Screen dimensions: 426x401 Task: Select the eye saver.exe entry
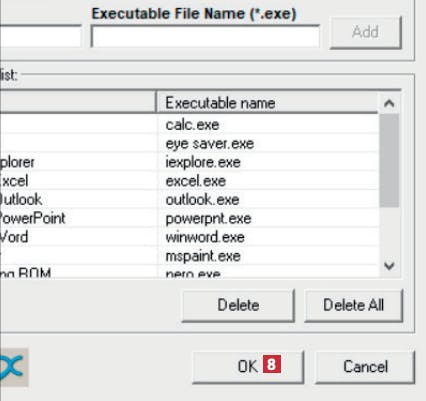point(210,144)
